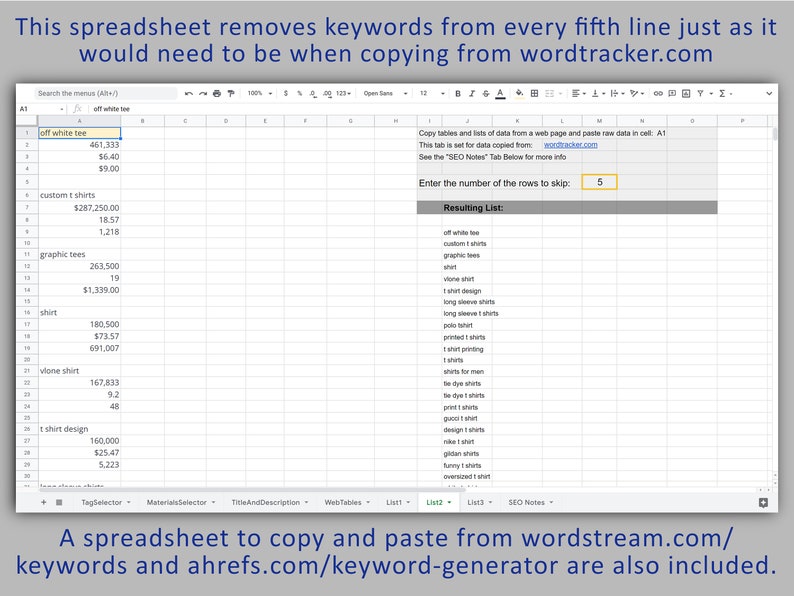This screenshot has width=794, height=596.
Task: Switch to the List3 tab
Action: click(480, 502)
